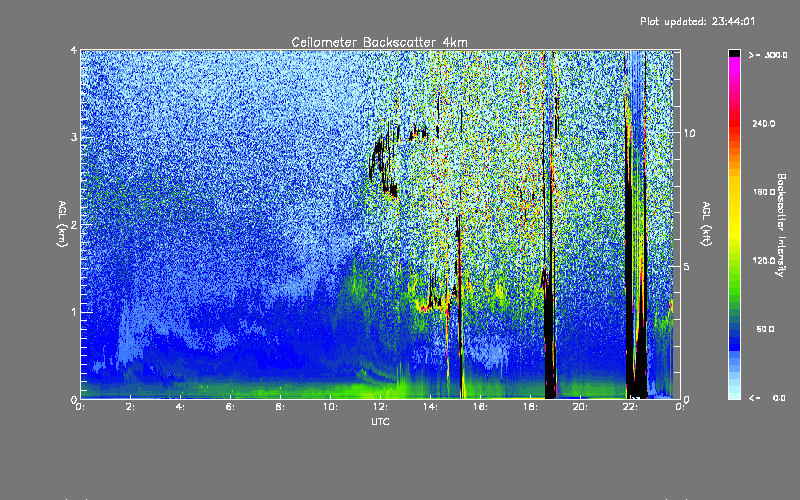
Task: Click the "AGL (km)" axis label
Action: 63,224
